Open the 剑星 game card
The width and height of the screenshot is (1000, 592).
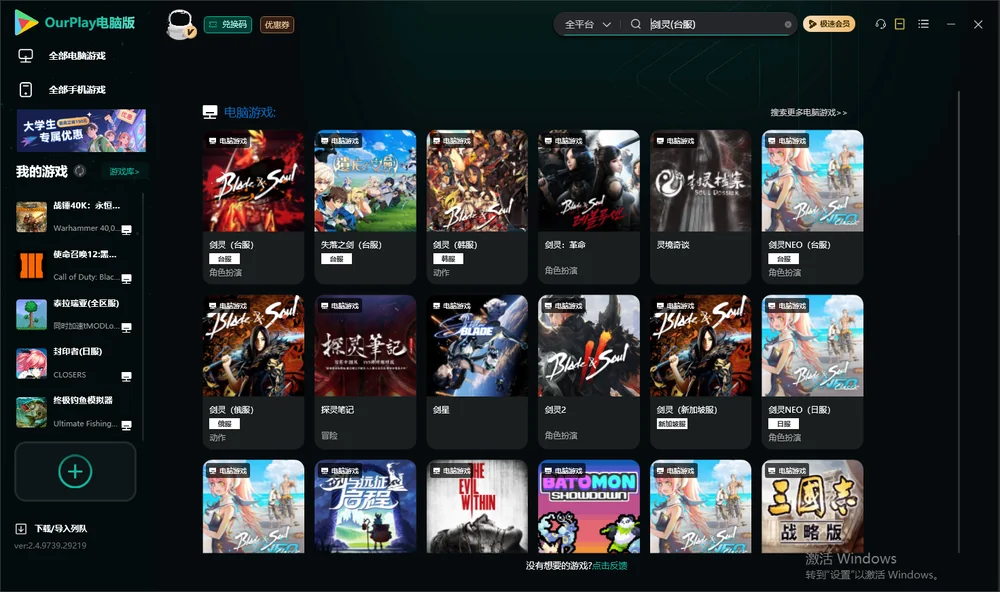point(477,371)
